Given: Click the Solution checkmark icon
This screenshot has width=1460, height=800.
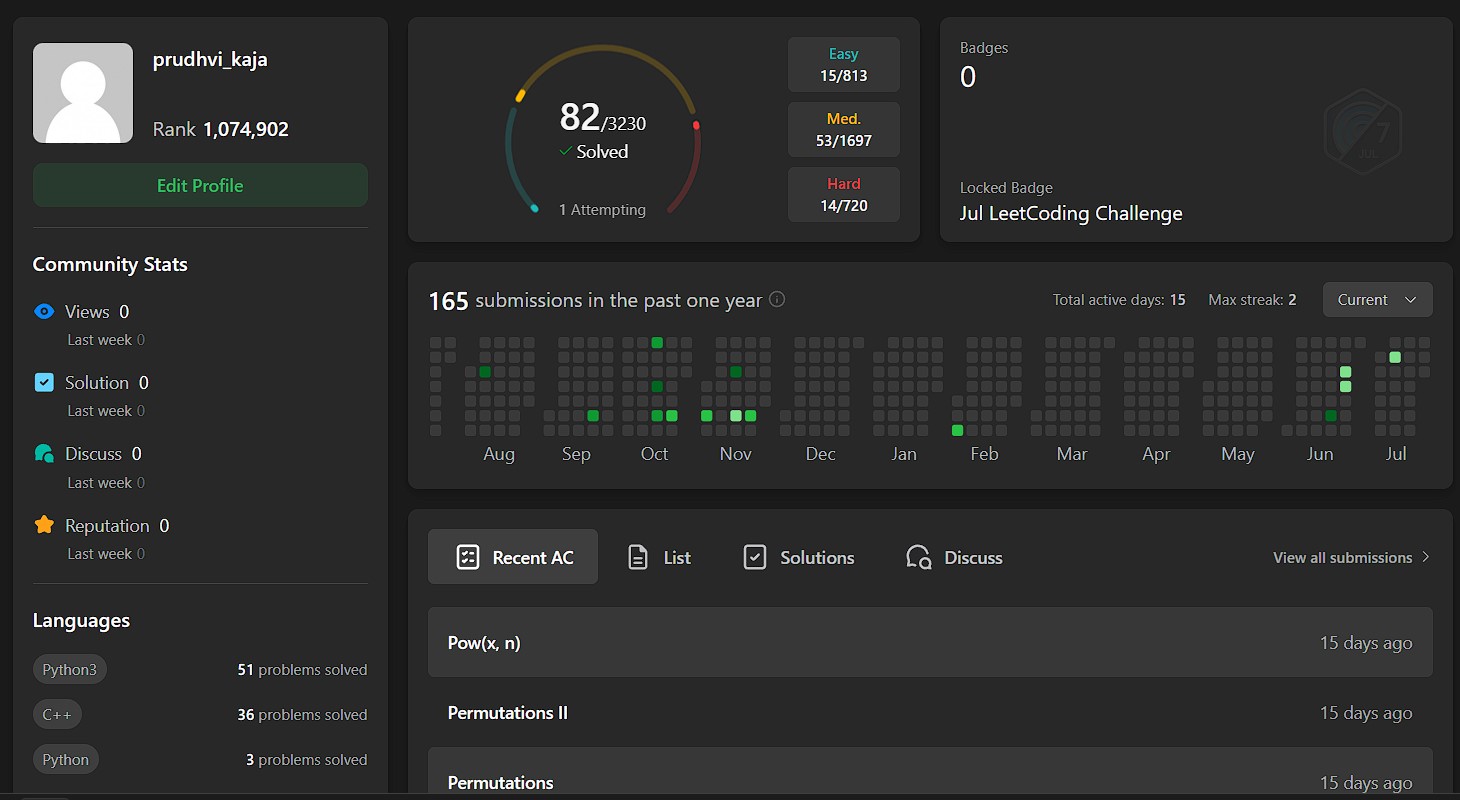Looking at the screenshot, I should click(44, 382).
